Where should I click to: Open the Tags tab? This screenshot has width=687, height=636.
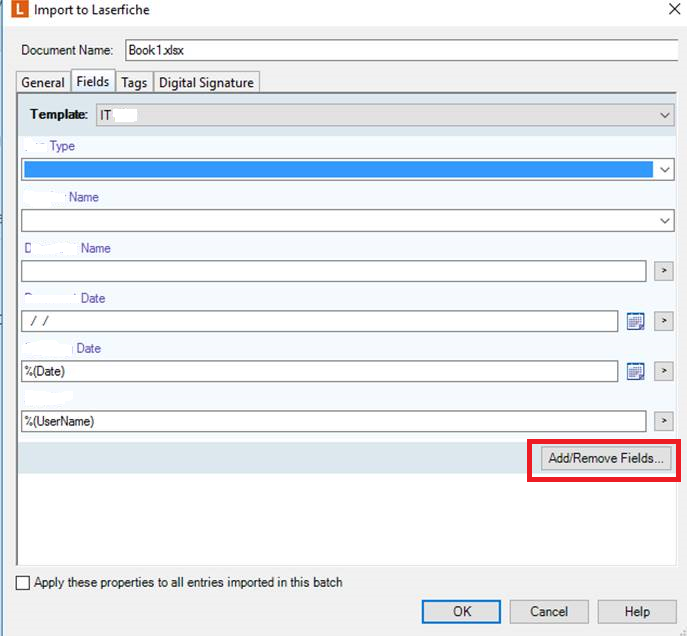pos(134,82)
